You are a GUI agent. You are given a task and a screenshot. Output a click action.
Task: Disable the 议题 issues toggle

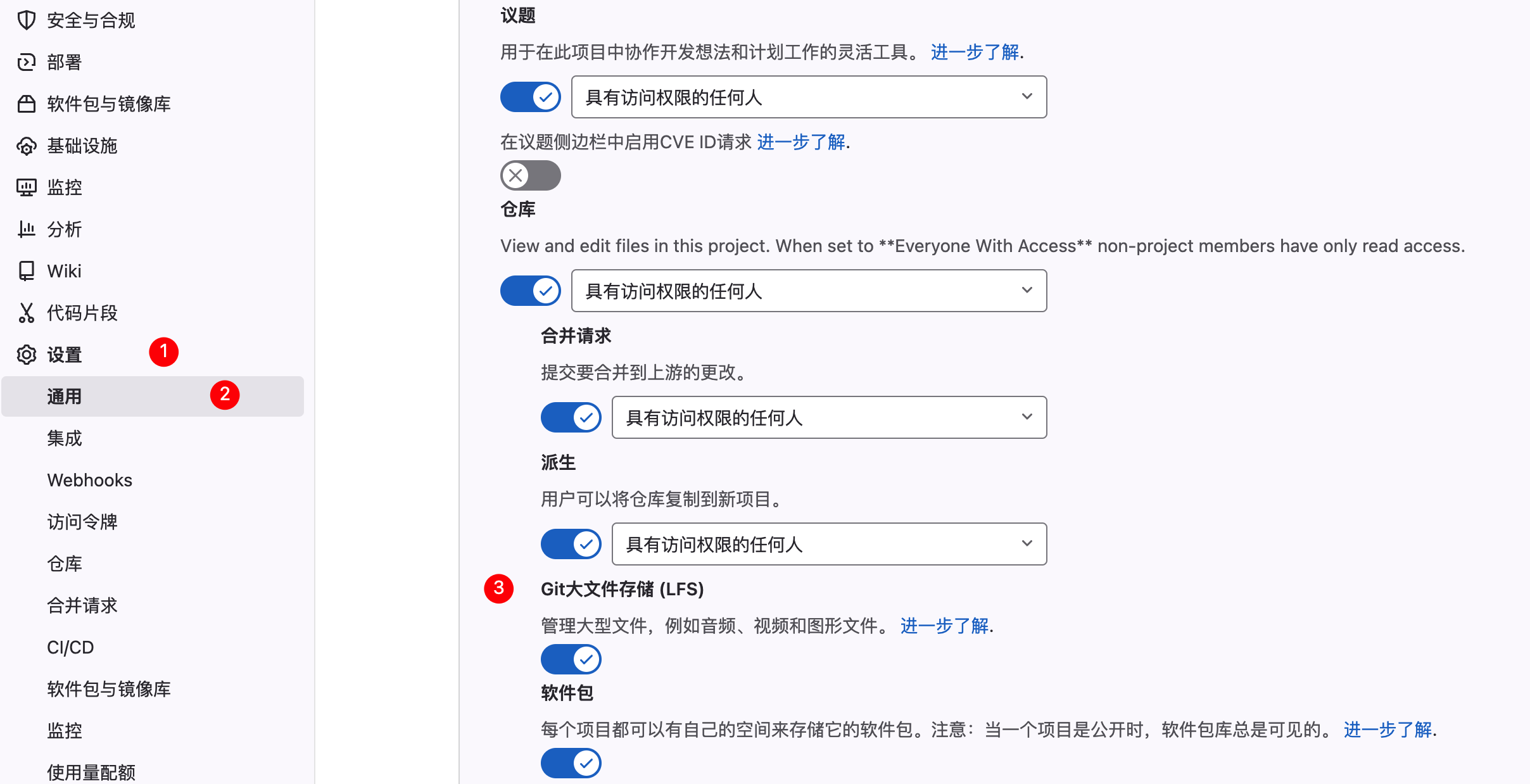(x=530, y=97)
